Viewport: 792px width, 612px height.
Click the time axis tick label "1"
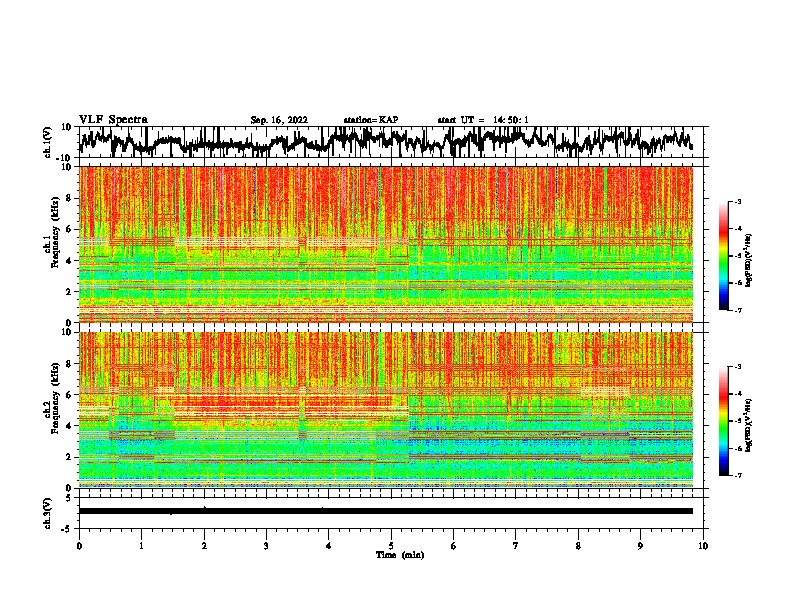pyautogui.click(x=141, y=546)
